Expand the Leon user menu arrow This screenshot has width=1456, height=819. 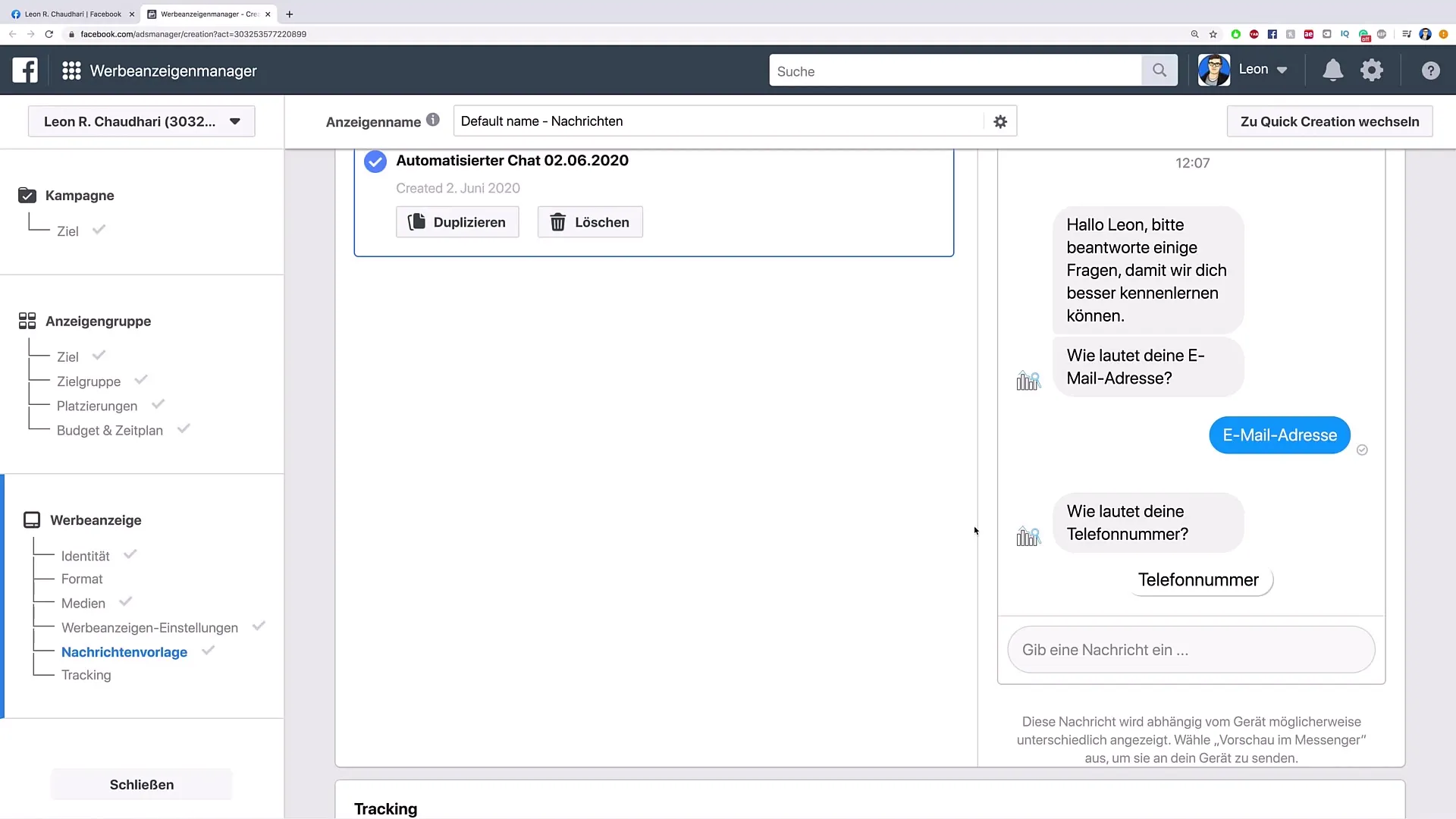coord(1282,70)
